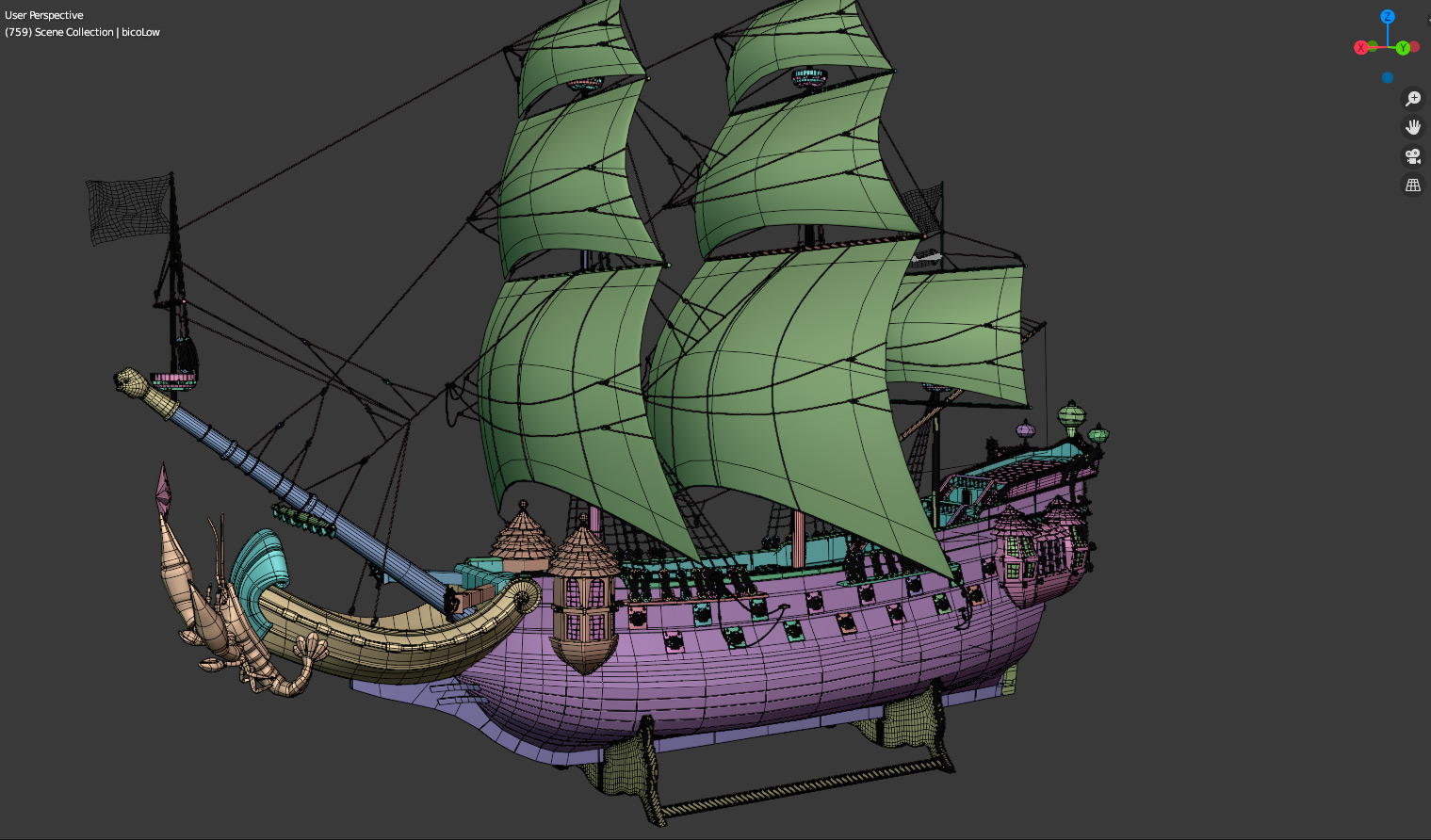
Task: Click the dark blue negative Z dot
Action: (1388, 78)
